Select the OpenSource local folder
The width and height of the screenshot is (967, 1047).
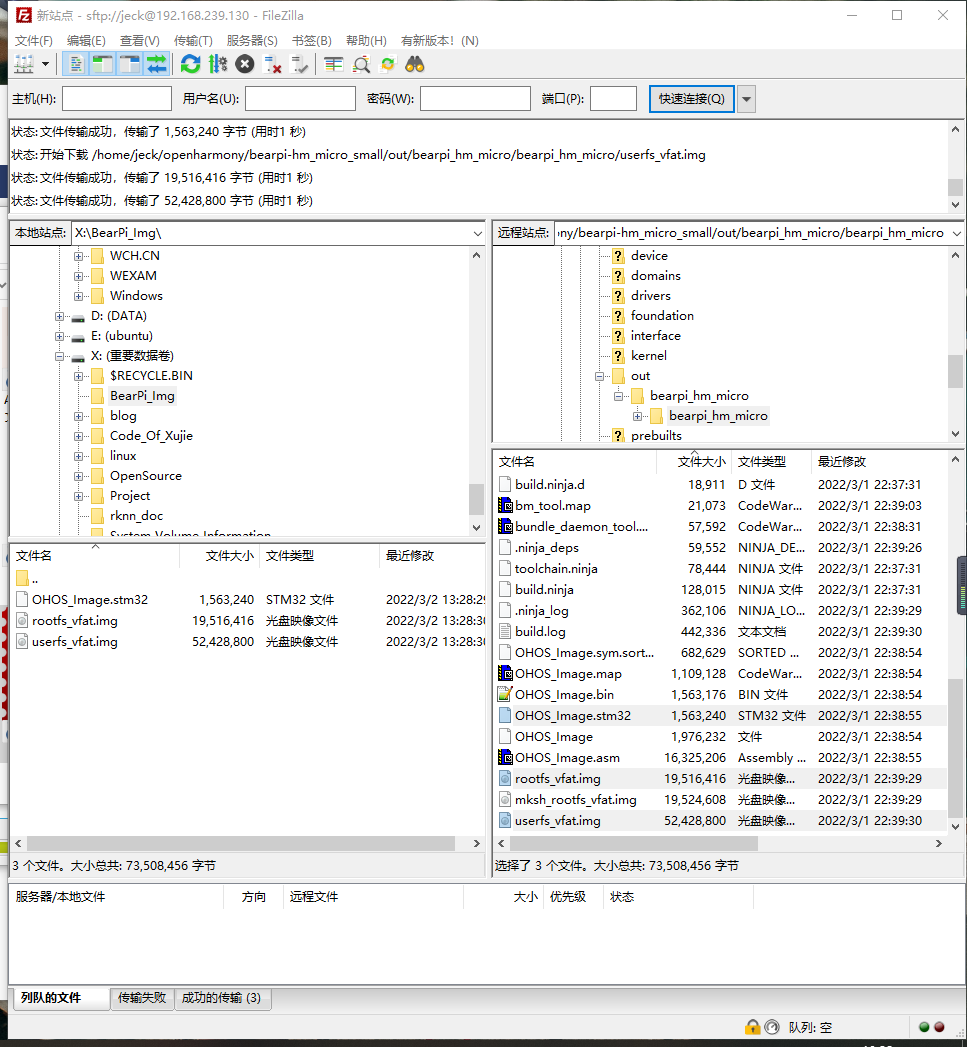(146, 476)
